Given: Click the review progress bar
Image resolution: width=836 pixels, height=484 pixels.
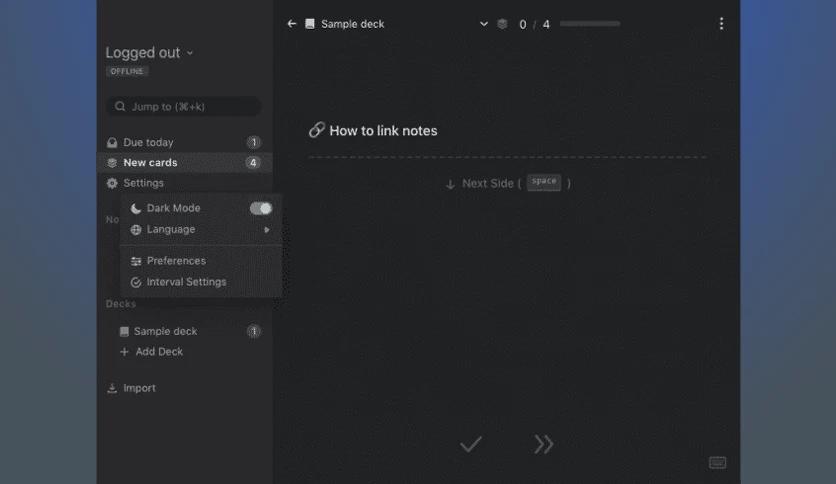Looking at the screenshot, I should pyautogui.click(x=590, y=23).
